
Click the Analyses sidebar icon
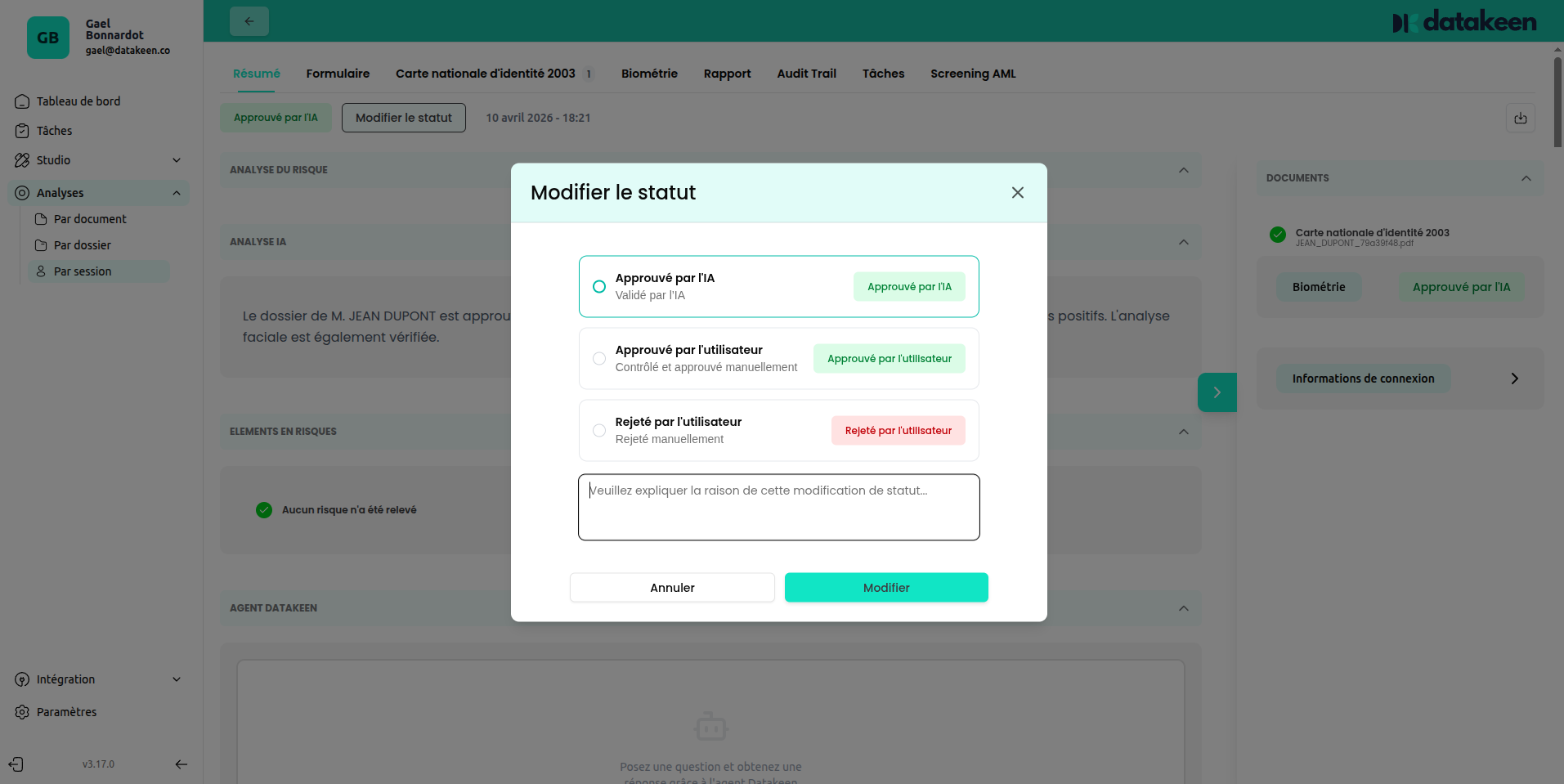click(20, 192)
